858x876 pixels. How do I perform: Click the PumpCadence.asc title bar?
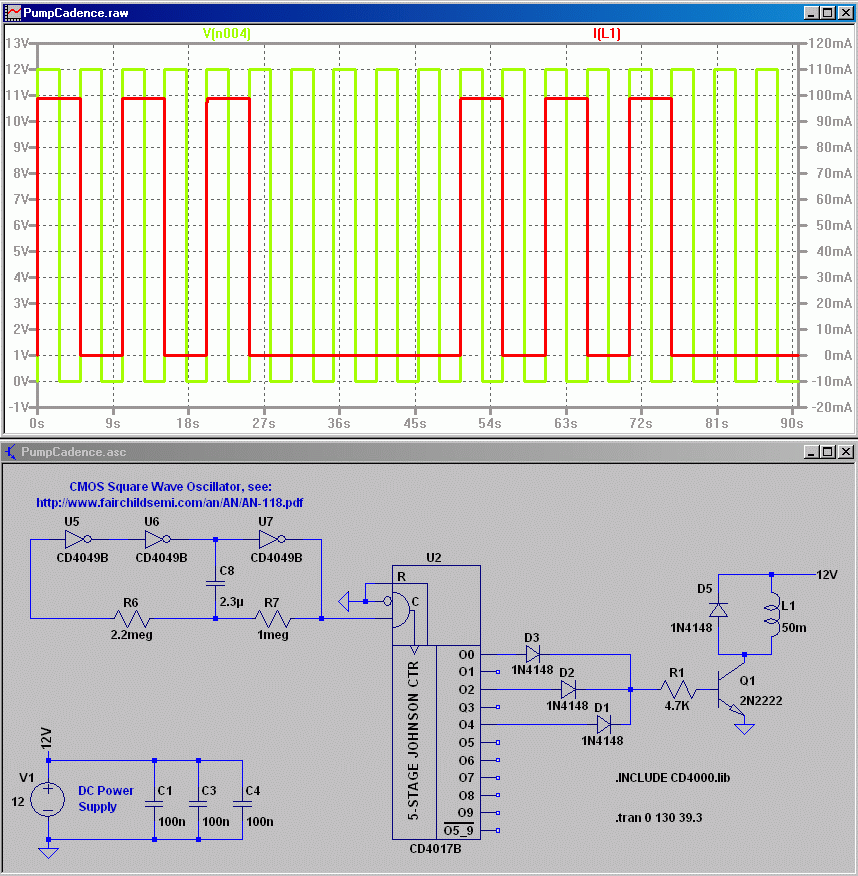[x=429, y=451]
